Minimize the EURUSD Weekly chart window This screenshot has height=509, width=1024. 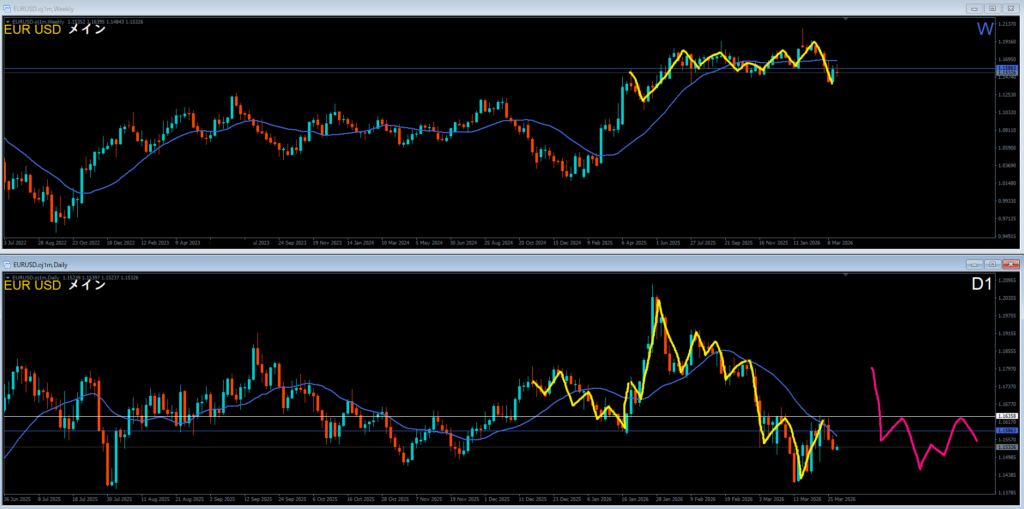tap(974, 8)
